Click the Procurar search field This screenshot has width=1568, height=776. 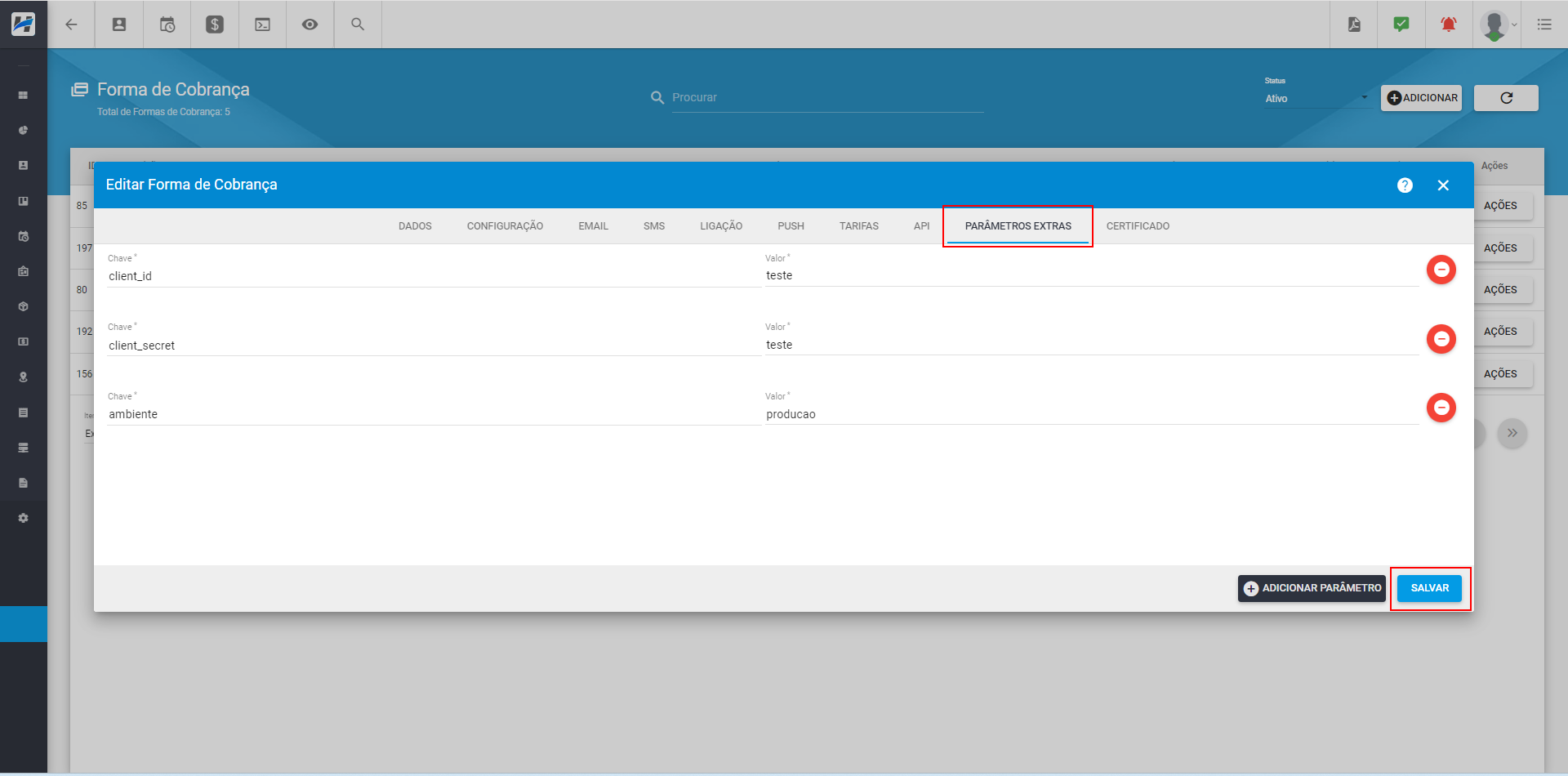(827, 97)
